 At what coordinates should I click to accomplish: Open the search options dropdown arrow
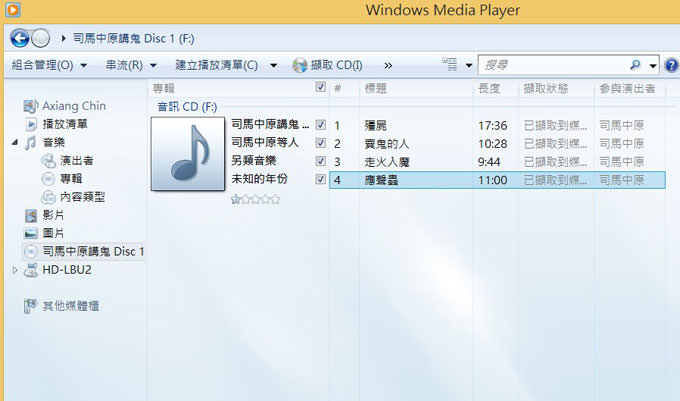pos(653,66)
